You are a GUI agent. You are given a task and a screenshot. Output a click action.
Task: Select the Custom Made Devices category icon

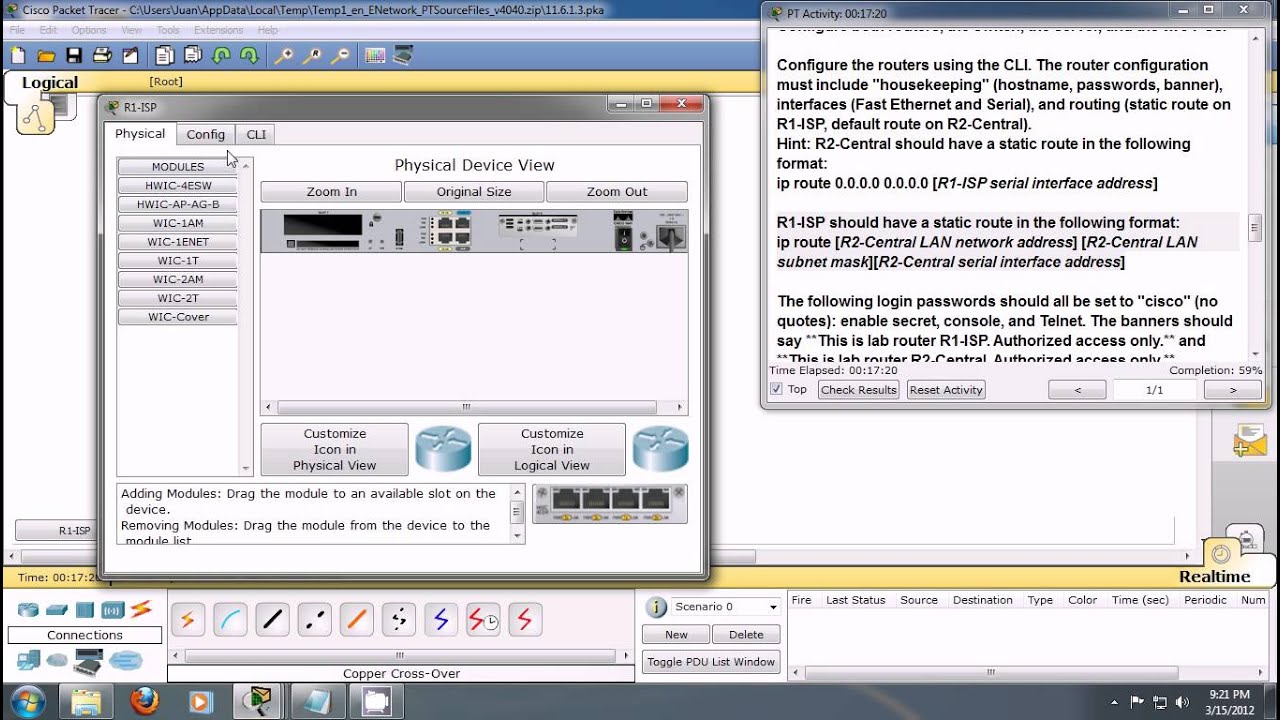89,660
